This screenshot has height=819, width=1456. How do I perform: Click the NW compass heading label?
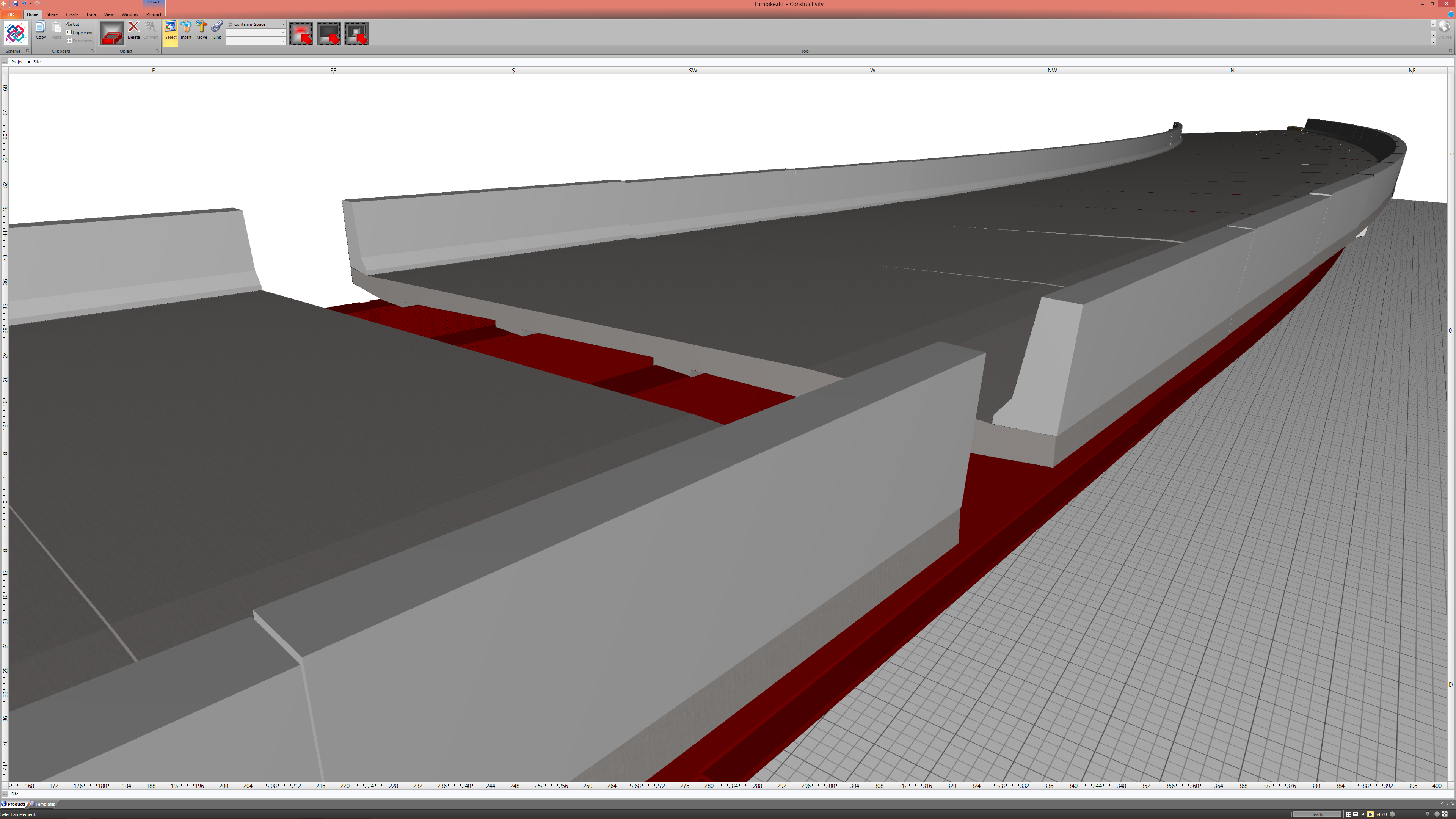pos(1052,70)
